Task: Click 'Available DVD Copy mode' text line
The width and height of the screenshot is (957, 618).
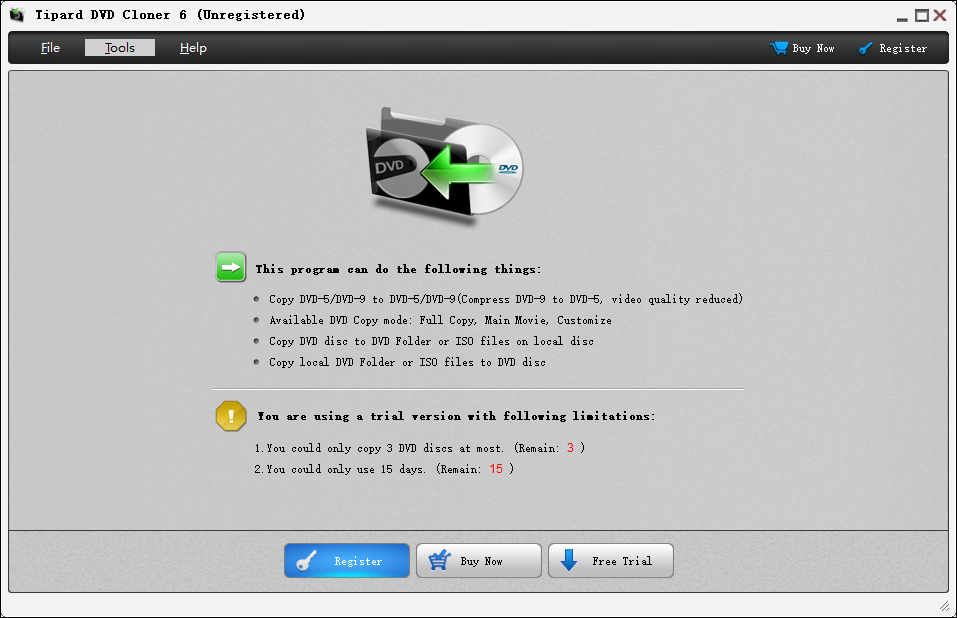Action: pyautogui.click(x=440, y=320)
